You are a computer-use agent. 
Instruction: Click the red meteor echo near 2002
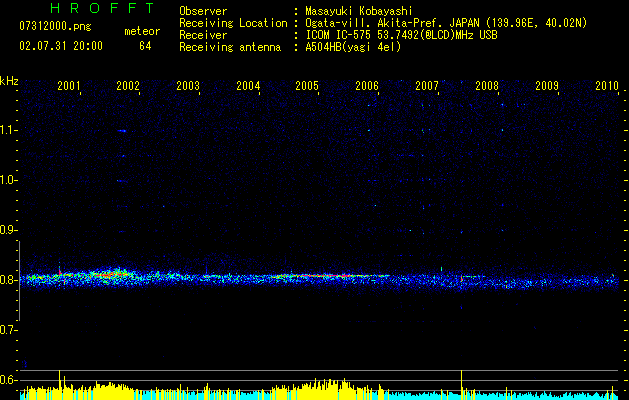pyautogui.click(x=112, y=275)
